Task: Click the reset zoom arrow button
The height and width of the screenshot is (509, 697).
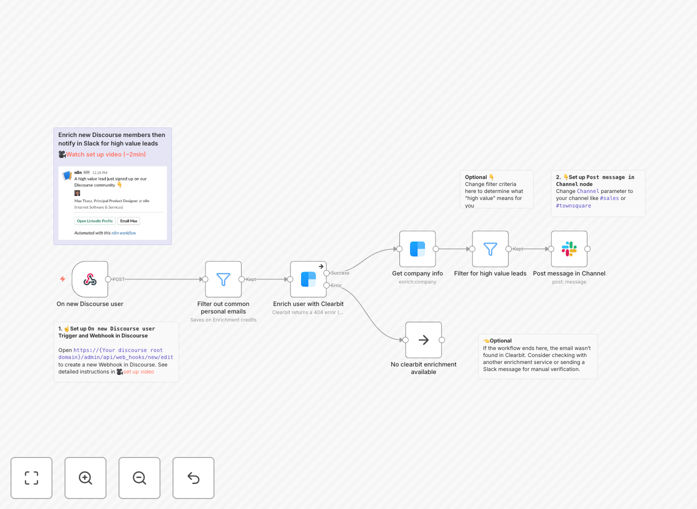Action: (193, 478)
